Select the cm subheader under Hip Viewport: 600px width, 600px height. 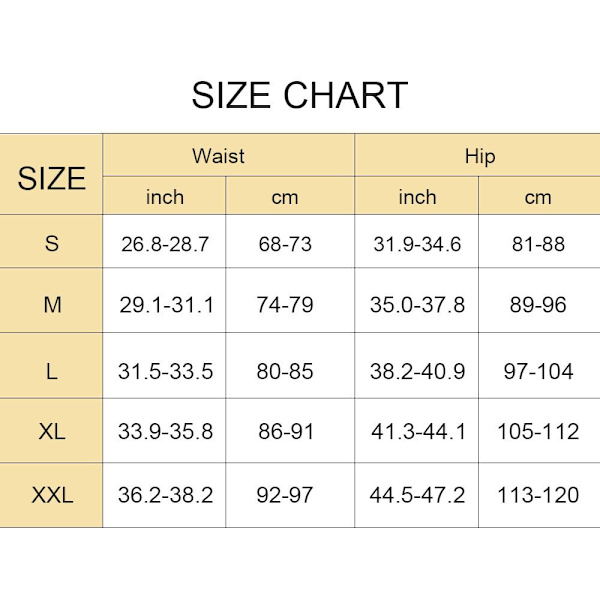pos(538,197)
